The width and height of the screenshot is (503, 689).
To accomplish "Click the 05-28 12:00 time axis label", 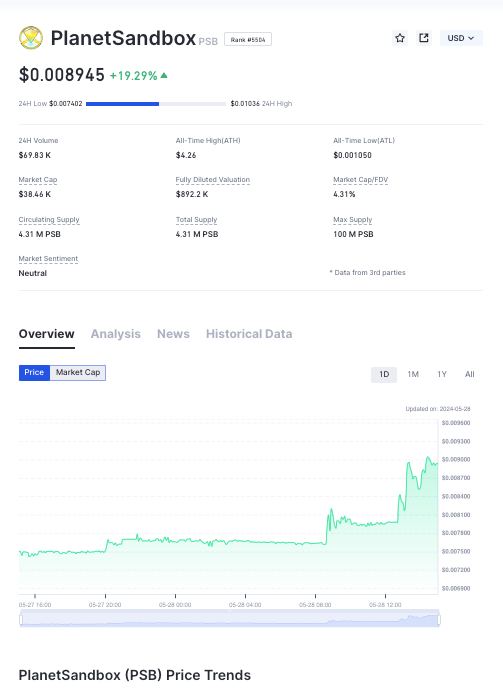I will click(x=385, y=605).
